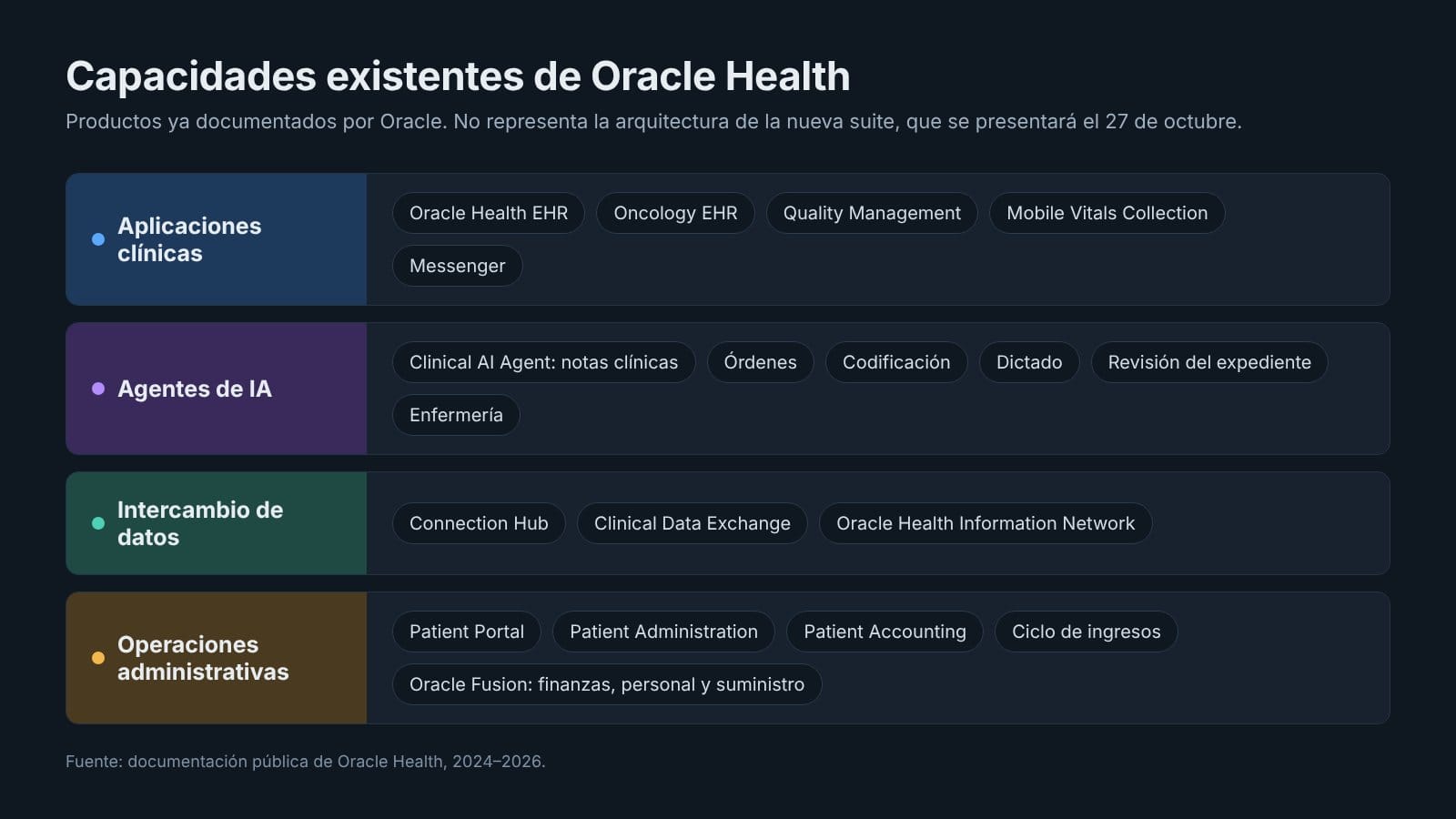Click the 'Aplicaciones clínicas' category label
This screenshot has height=819, width=1456.
189,239
